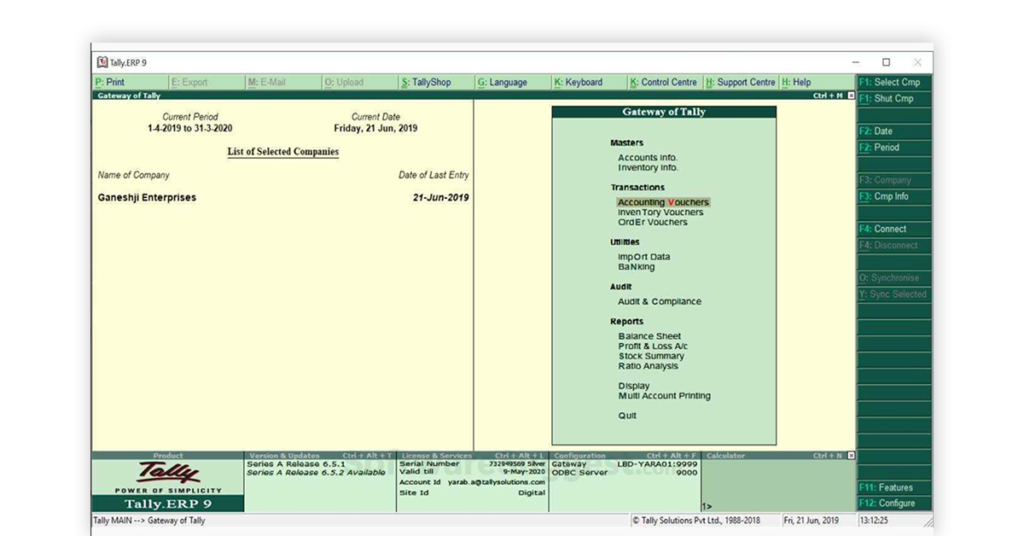Open Accounts Info under Masters
The height and width of the screenshot is (536, 1024).
(648, 157)
